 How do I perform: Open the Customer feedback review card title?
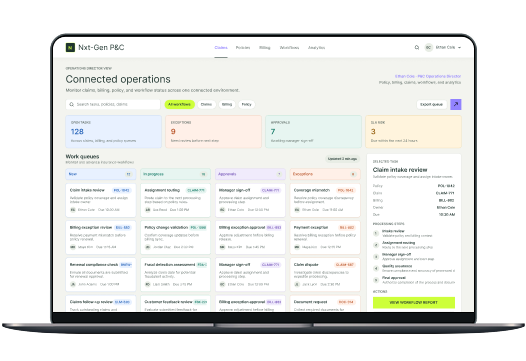[168, 302]
